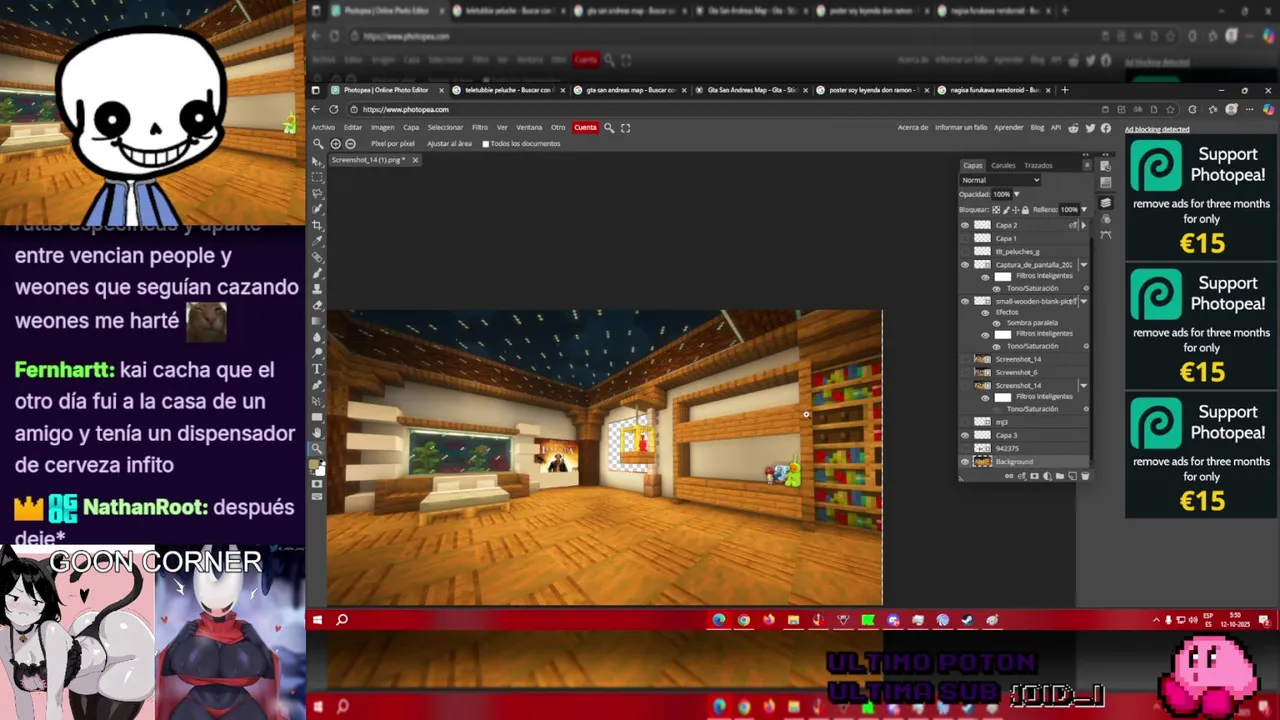This screenshot has width=1280, height=720.
Task: Select the Gradient tool
Action: pos(318,320)
